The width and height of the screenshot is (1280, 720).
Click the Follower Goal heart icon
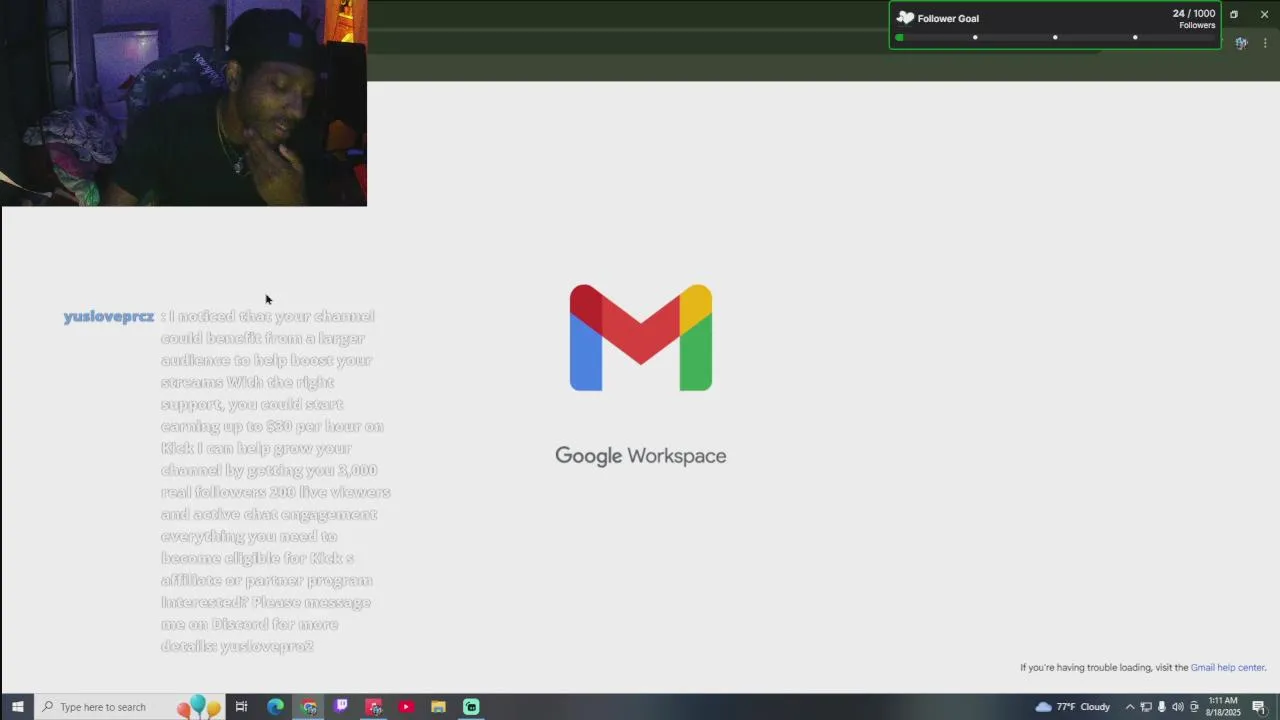coord(905,18)
